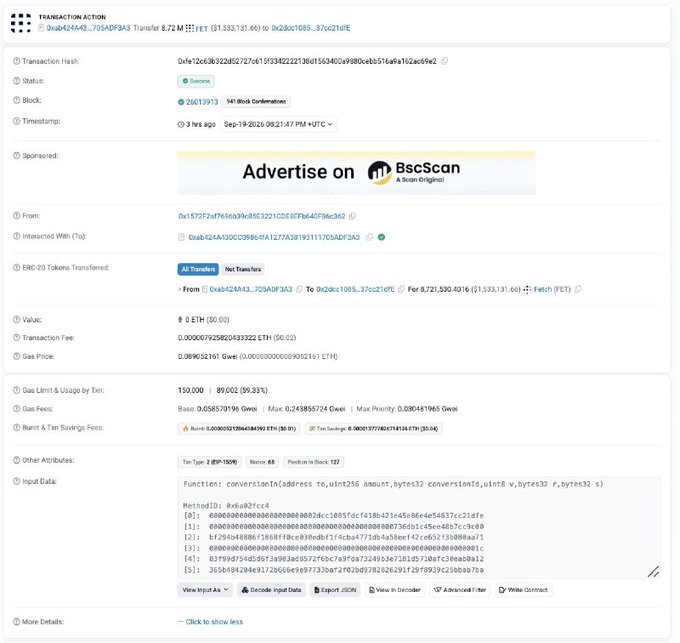Click the Decode Input Data button
Screen dimensions: 680x643
271,590
